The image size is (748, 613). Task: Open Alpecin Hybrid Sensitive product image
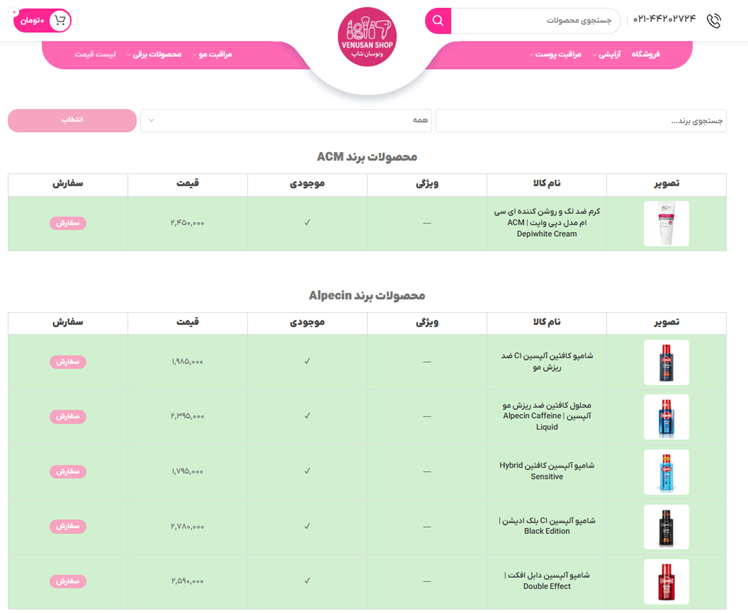666,472
